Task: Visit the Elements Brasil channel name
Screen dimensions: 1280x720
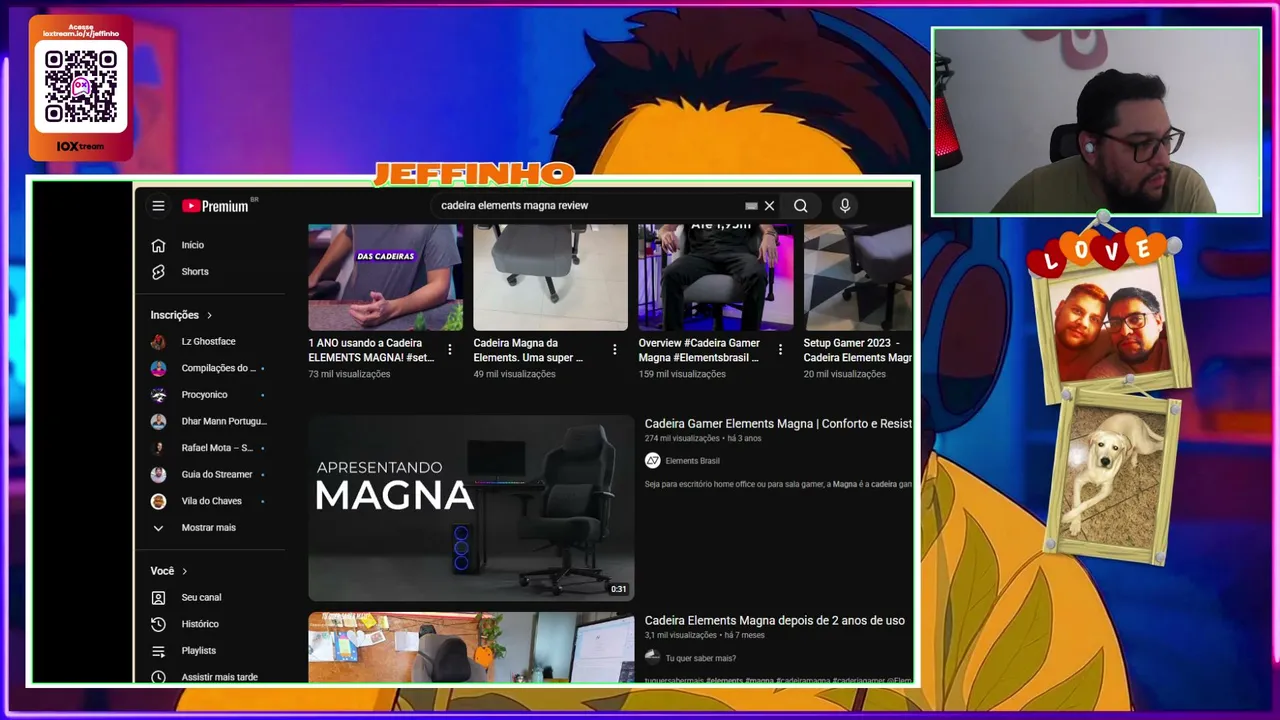Action: pos(692,461)
